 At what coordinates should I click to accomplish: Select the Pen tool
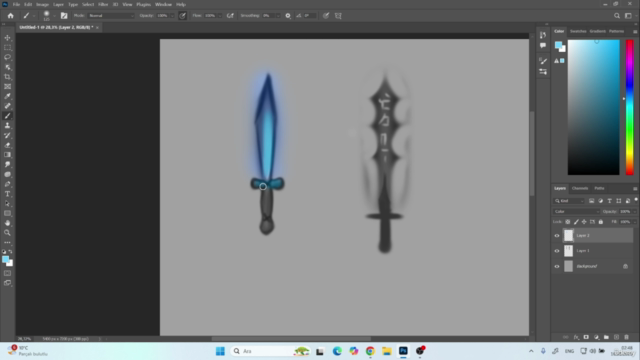coord(7,184)
